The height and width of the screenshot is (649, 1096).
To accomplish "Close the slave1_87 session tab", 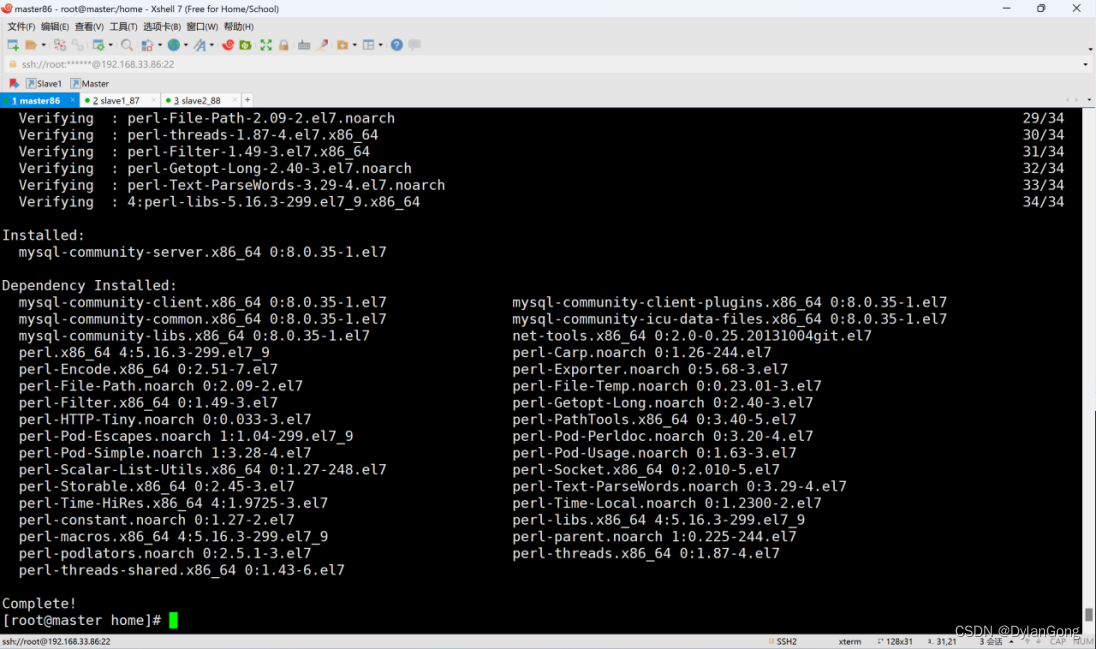I will [x=154, y=101].
